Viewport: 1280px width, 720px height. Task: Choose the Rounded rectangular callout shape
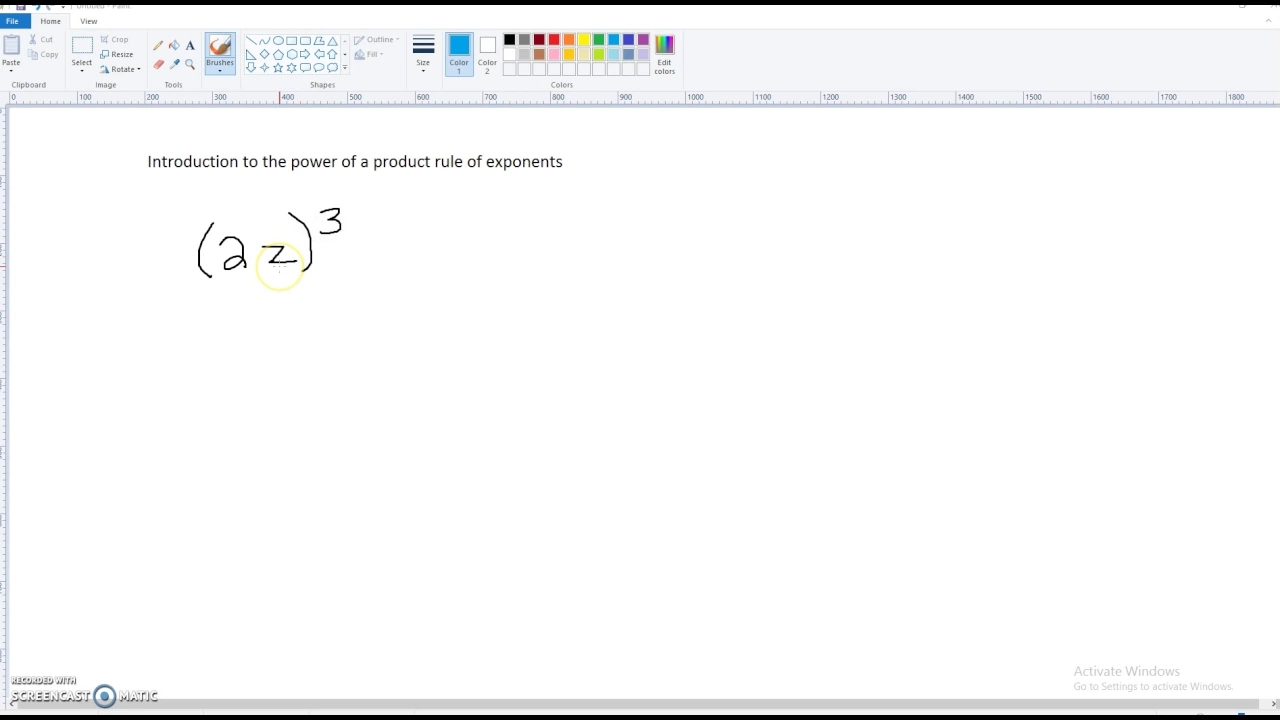coord(305,67)
